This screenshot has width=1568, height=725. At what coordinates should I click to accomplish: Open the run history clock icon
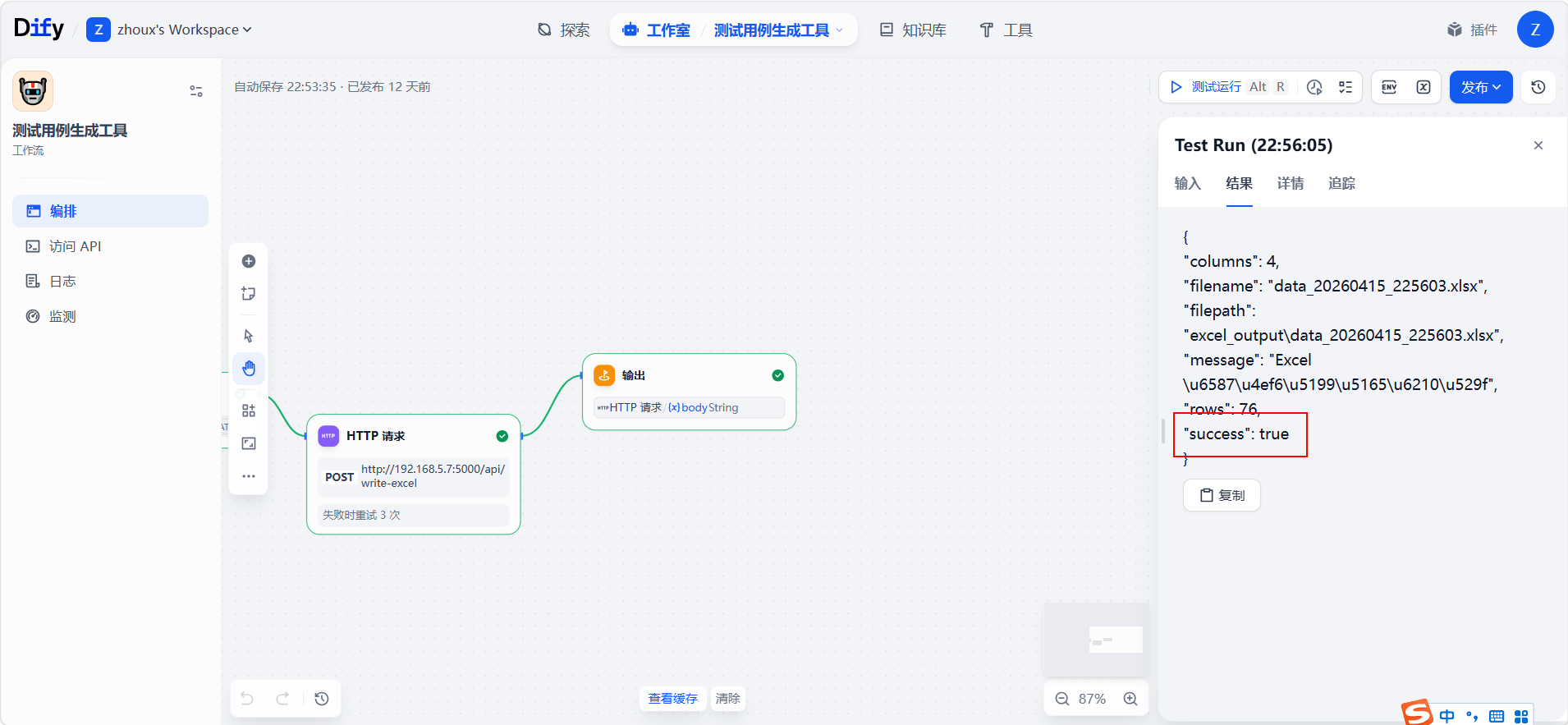[1314, 87]
